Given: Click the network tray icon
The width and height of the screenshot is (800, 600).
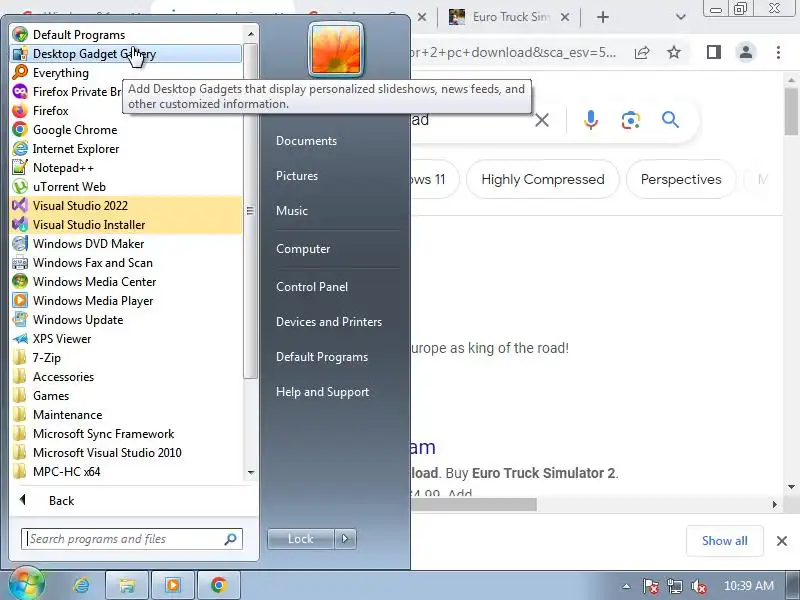Looking at the screenshot, I should point(674,586).
